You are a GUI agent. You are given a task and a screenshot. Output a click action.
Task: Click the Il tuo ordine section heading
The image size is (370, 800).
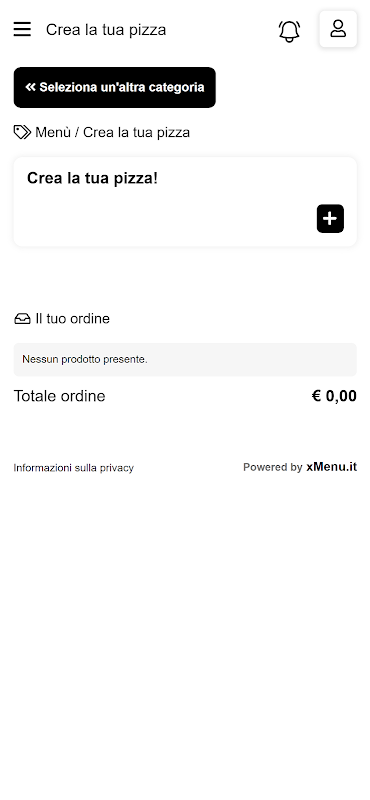[x=72, y=318]
